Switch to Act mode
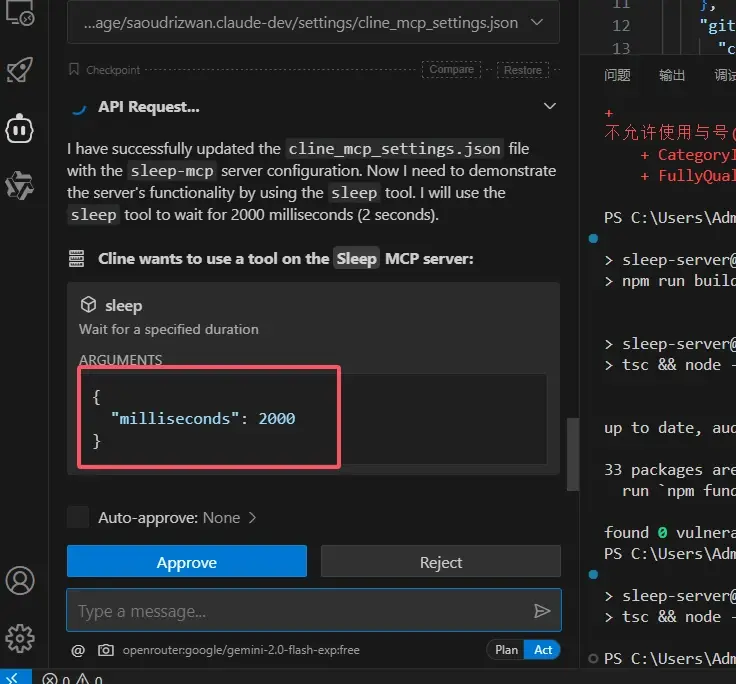 pyautogui.click(x=543, y=650)
